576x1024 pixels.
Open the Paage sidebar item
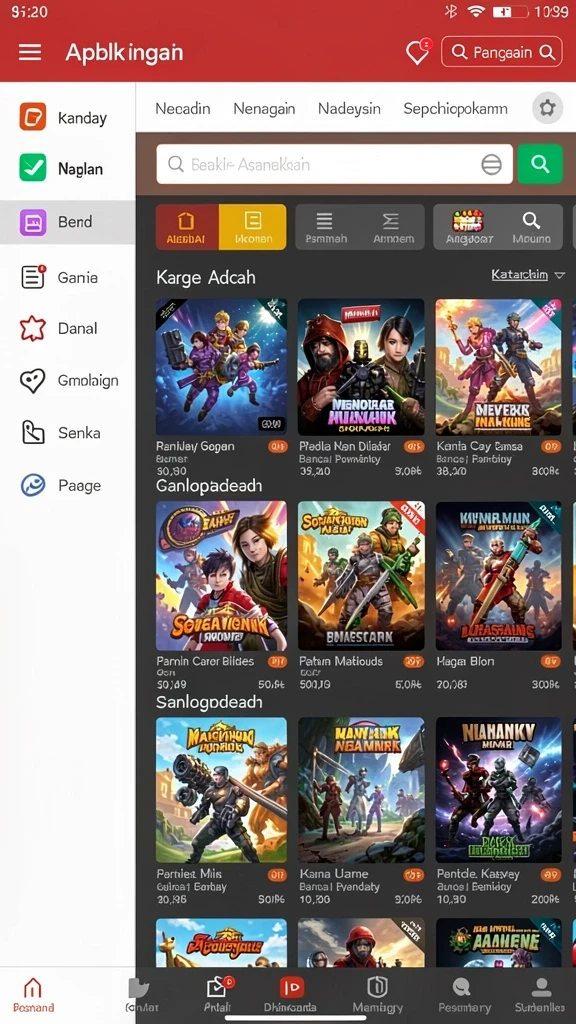point(68,485)
